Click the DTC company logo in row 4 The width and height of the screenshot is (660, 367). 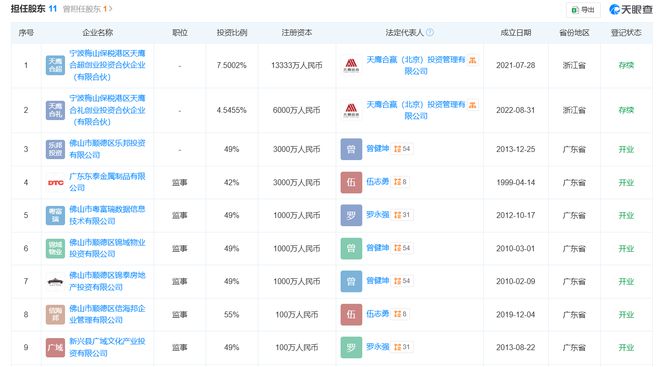pyautogui.click(x=56, y=182)
